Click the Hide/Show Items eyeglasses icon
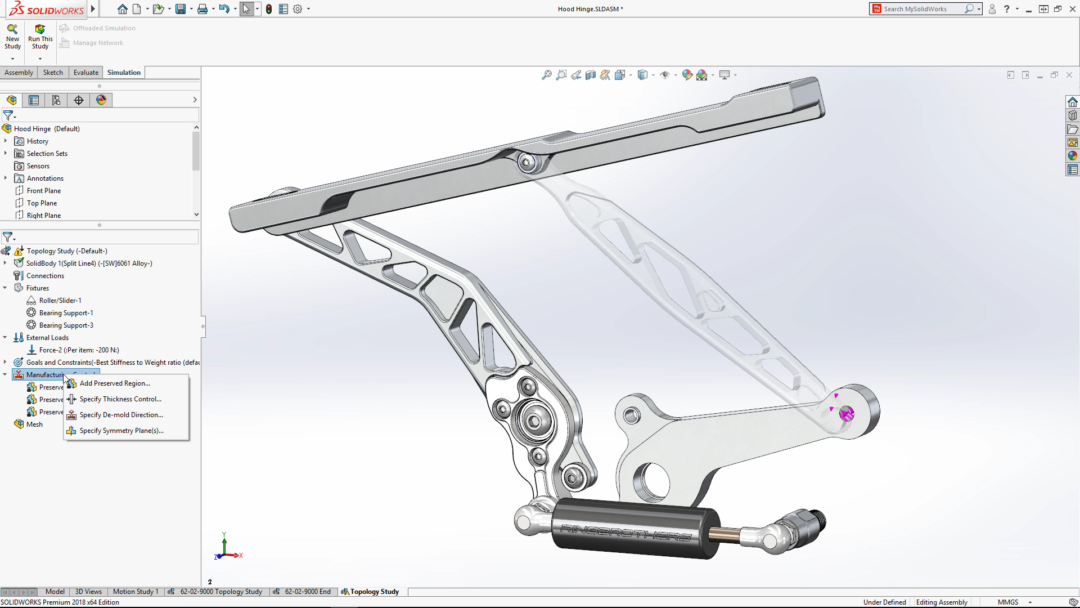Image resolution: width=1080 pixels, height=608 pixels. 666,75
